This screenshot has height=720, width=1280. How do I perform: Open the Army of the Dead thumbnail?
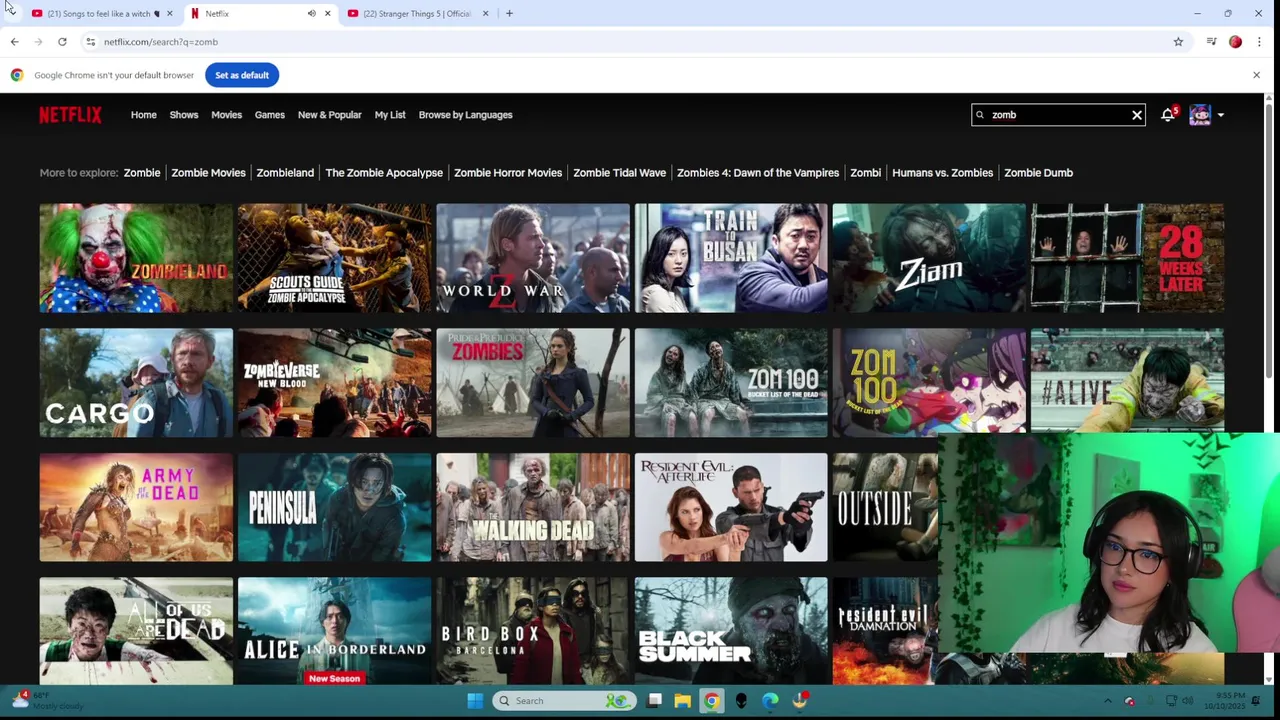pyautogui.click(x=136, y=507)
